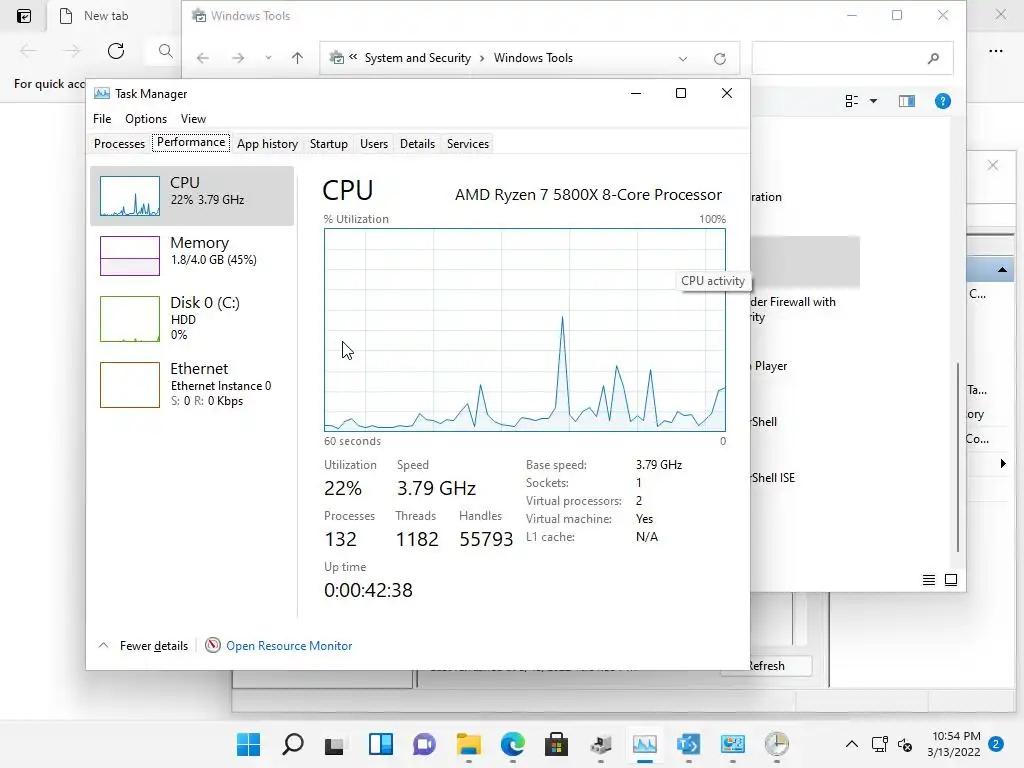Switch to the Processes tab
The height and width of the screenshot is (768, 1024).
click(x=120, y=144)
